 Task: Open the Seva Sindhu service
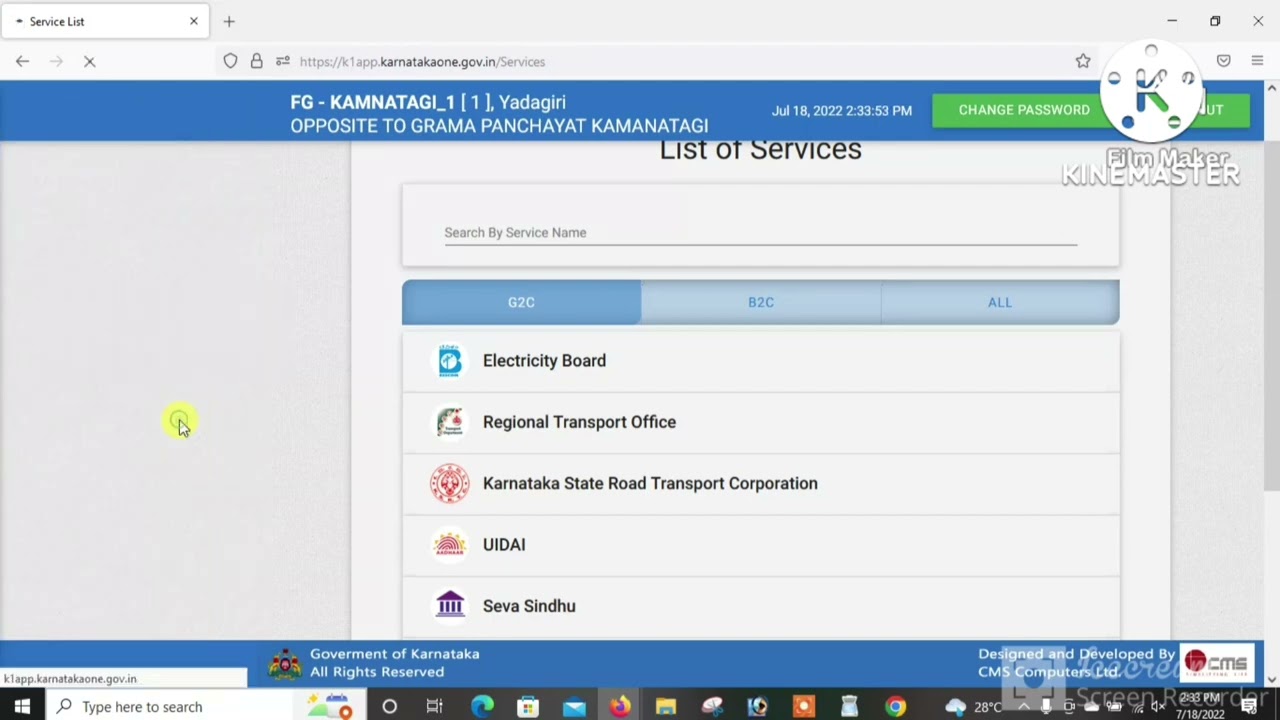[760, 606]
